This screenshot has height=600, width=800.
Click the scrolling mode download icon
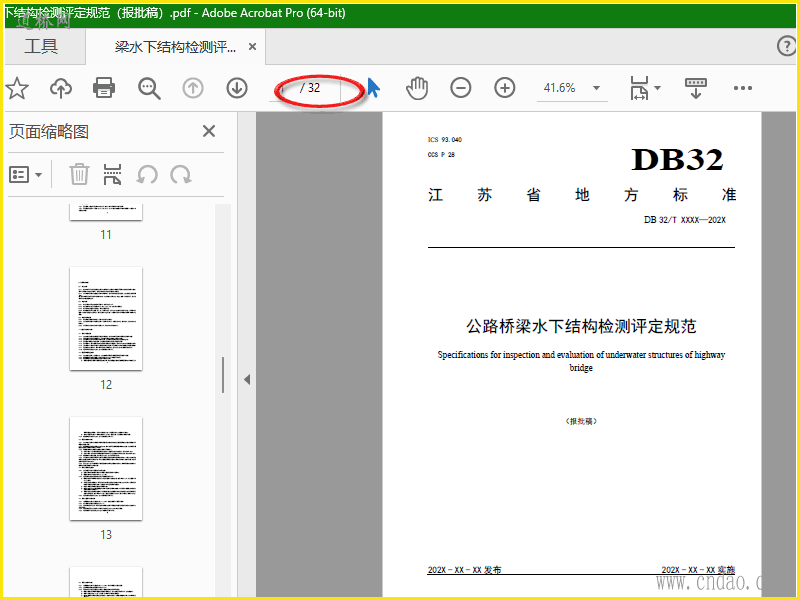click(x=695, y=88)
